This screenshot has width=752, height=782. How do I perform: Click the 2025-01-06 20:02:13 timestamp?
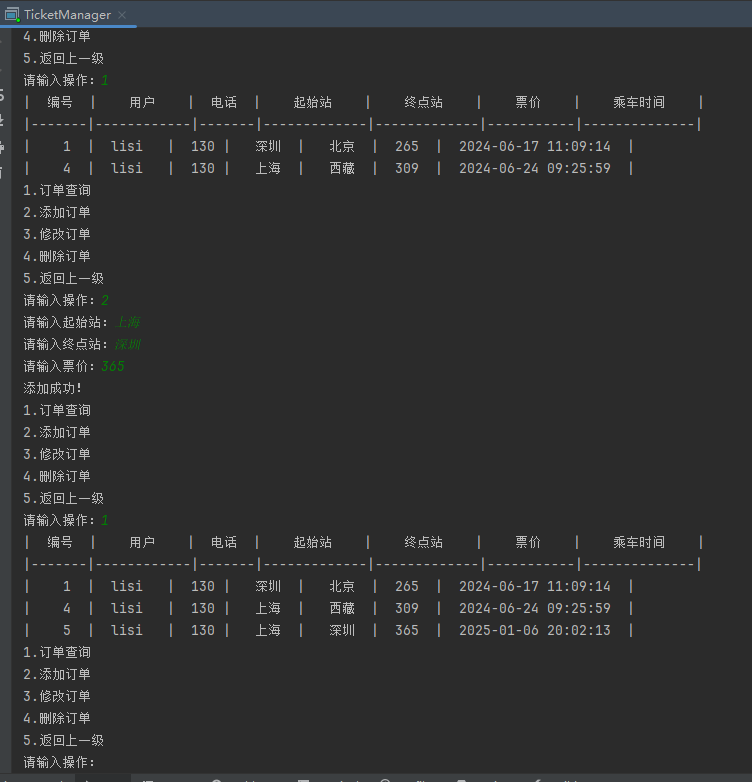(534, 630)
